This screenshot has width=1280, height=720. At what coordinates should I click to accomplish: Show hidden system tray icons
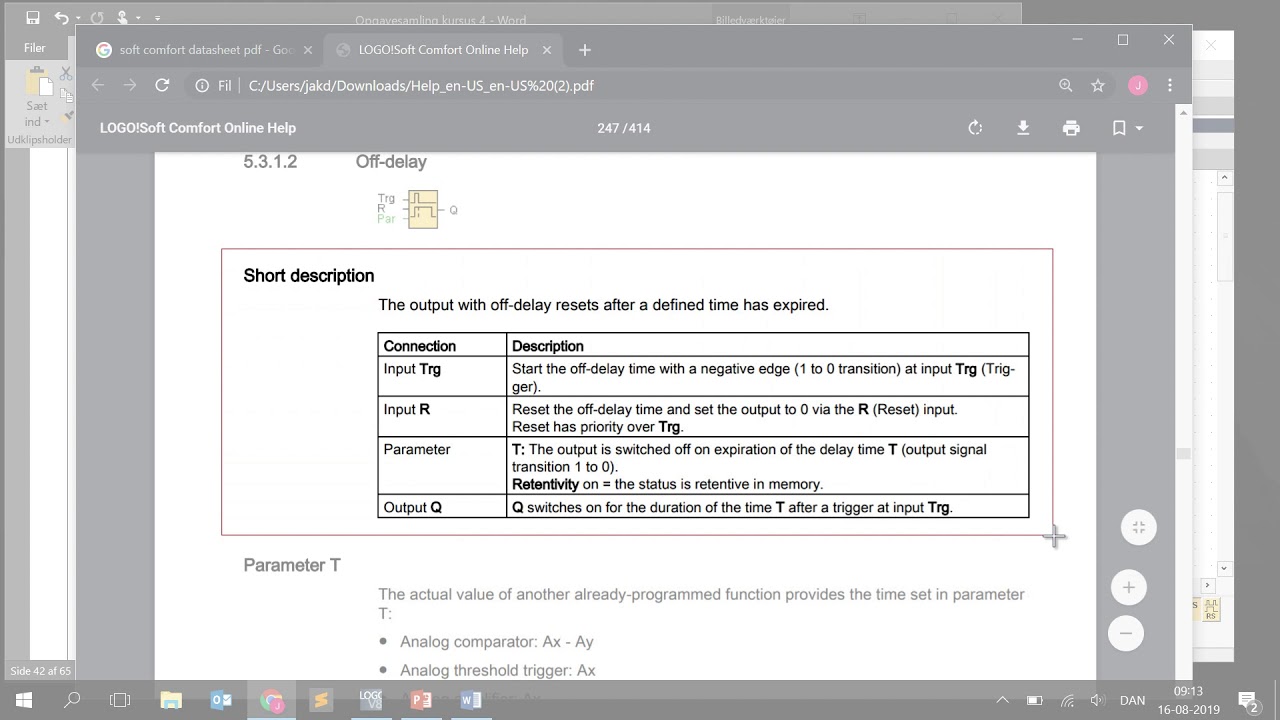tap(1003, 700)
